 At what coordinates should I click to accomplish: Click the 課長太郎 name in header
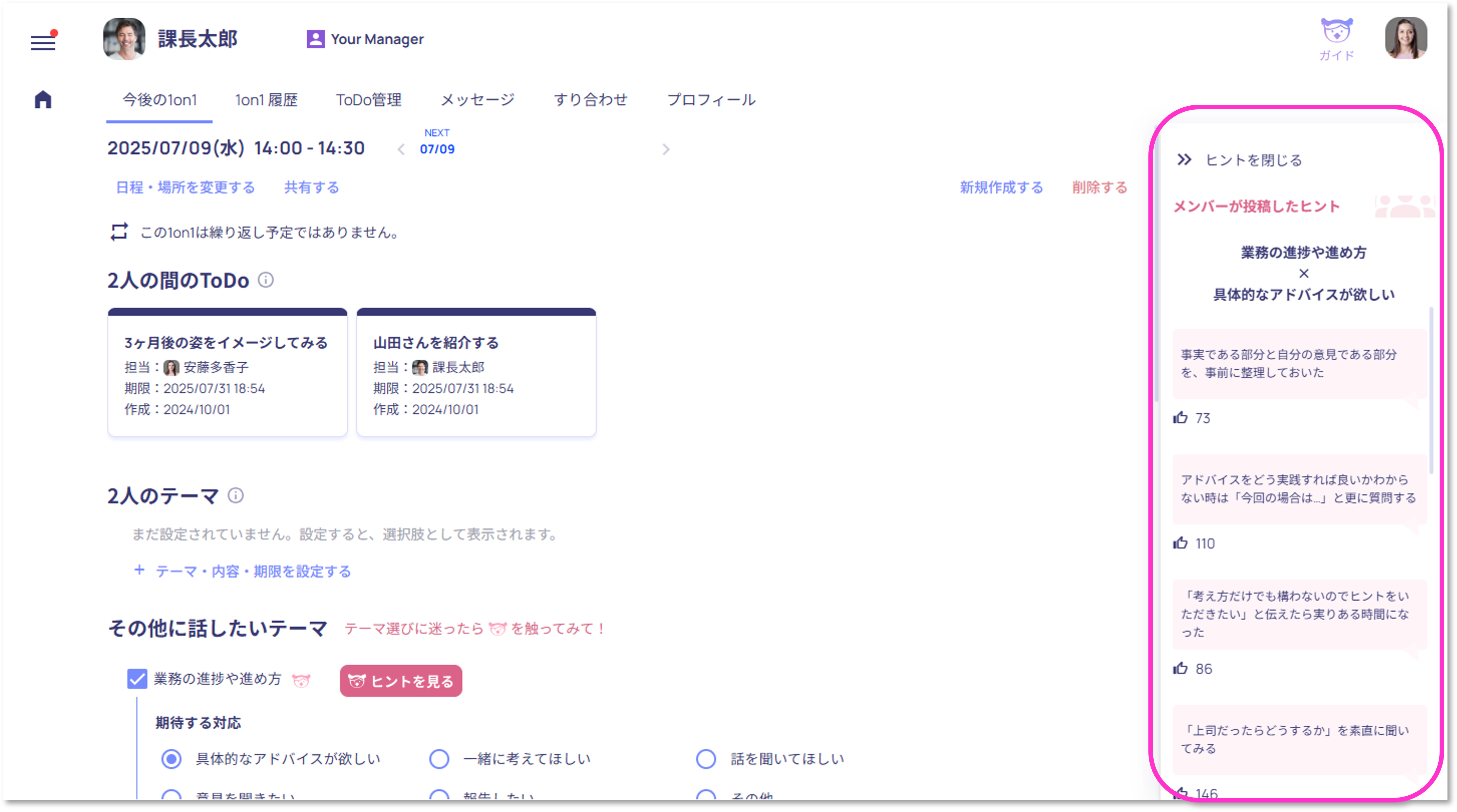197,38
